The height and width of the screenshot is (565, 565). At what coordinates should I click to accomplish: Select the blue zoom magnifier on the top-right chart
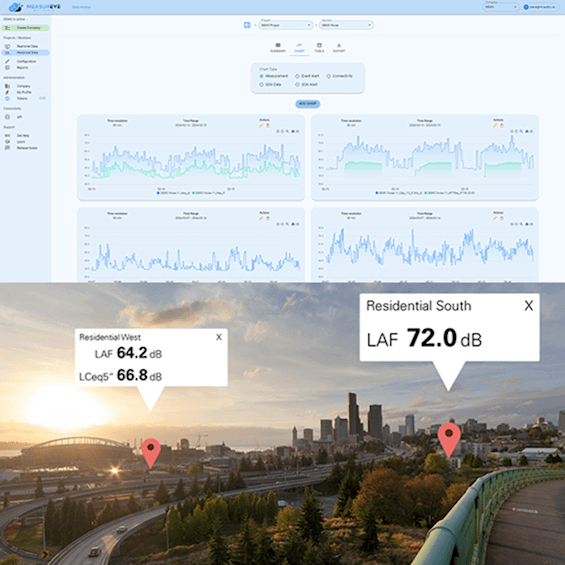[521, 132]
